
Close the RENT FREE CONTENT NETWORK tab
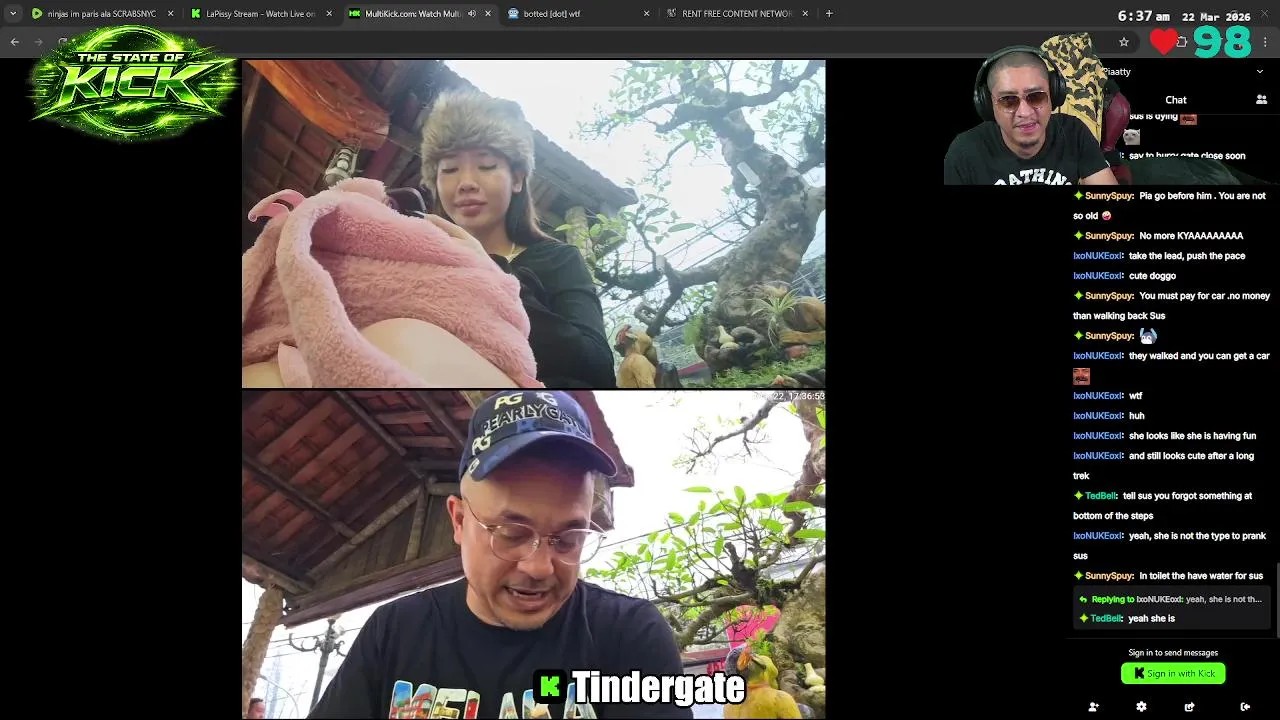(805, 14)
